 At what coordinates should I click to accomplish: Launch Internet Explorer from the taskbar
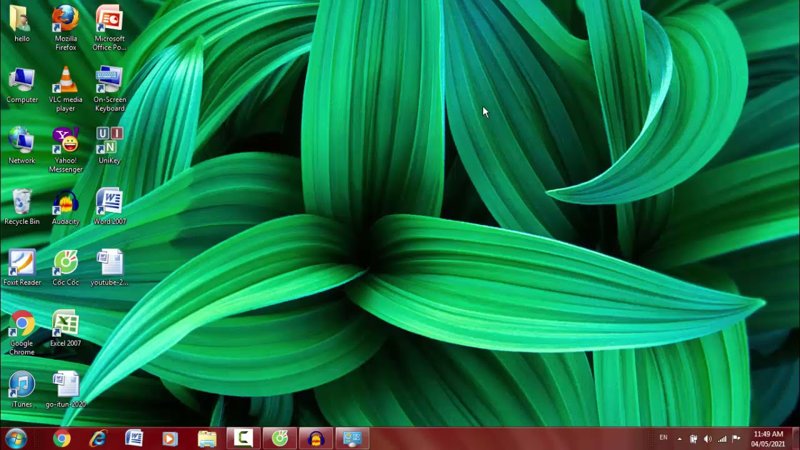[98, 438]
